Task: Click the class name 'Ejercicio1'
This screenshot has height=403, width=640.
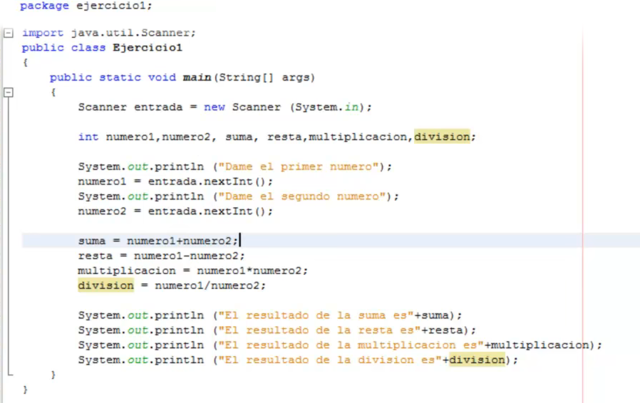Action: 147,48
